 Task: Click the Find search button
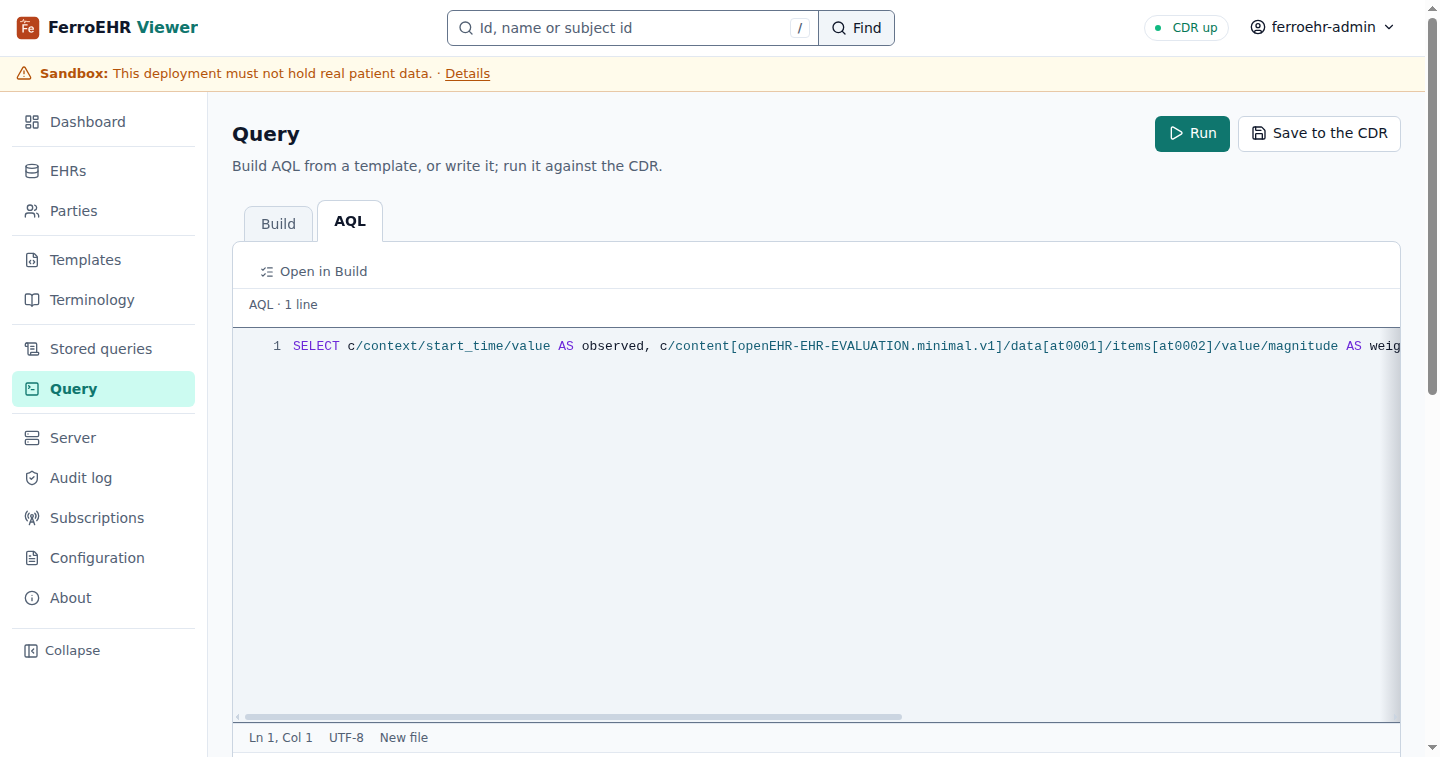(x=856, y=28)
